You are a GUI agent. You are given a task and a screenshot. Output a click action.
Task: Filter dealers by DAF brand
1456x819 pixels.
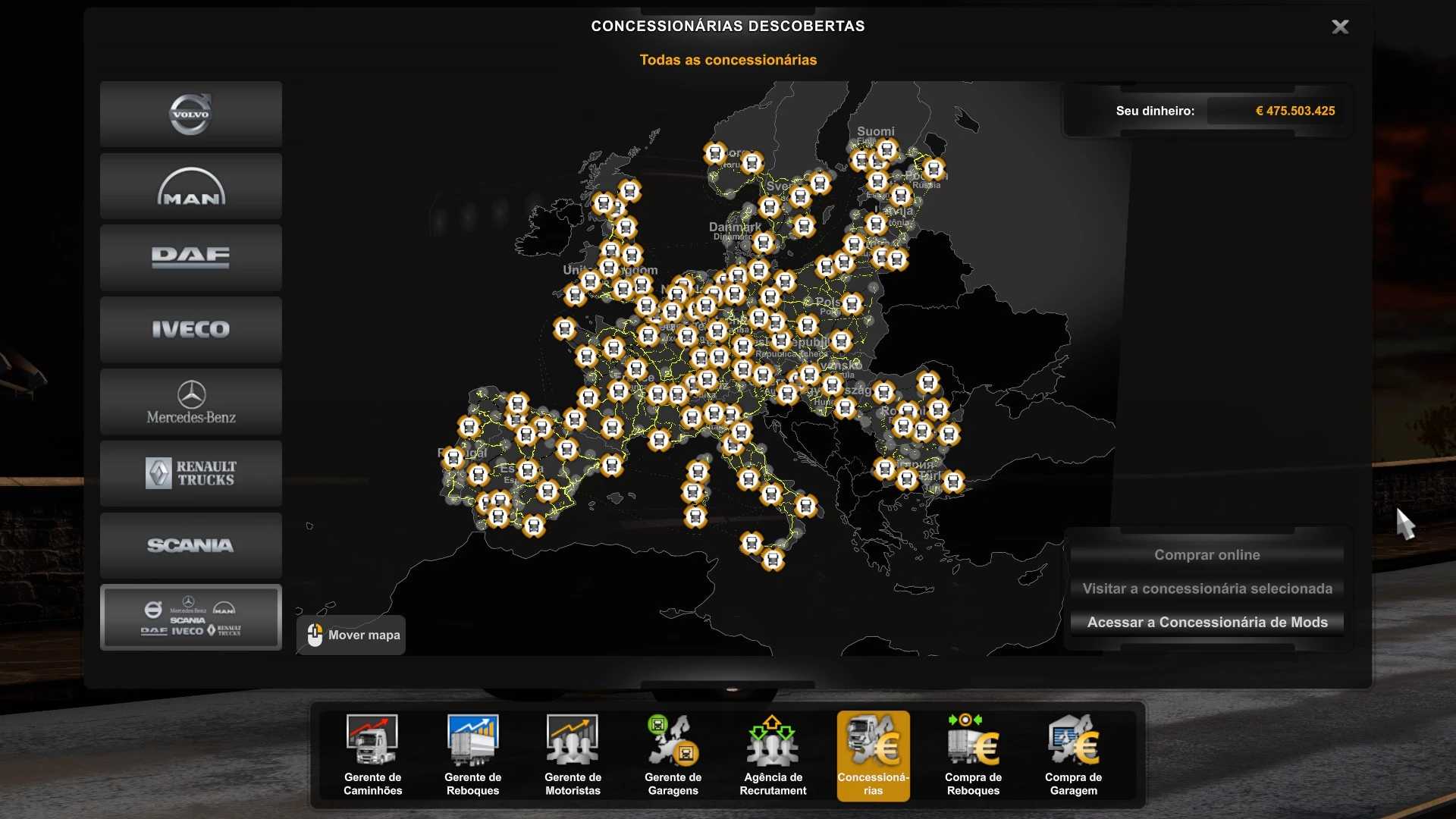point(190,258)
